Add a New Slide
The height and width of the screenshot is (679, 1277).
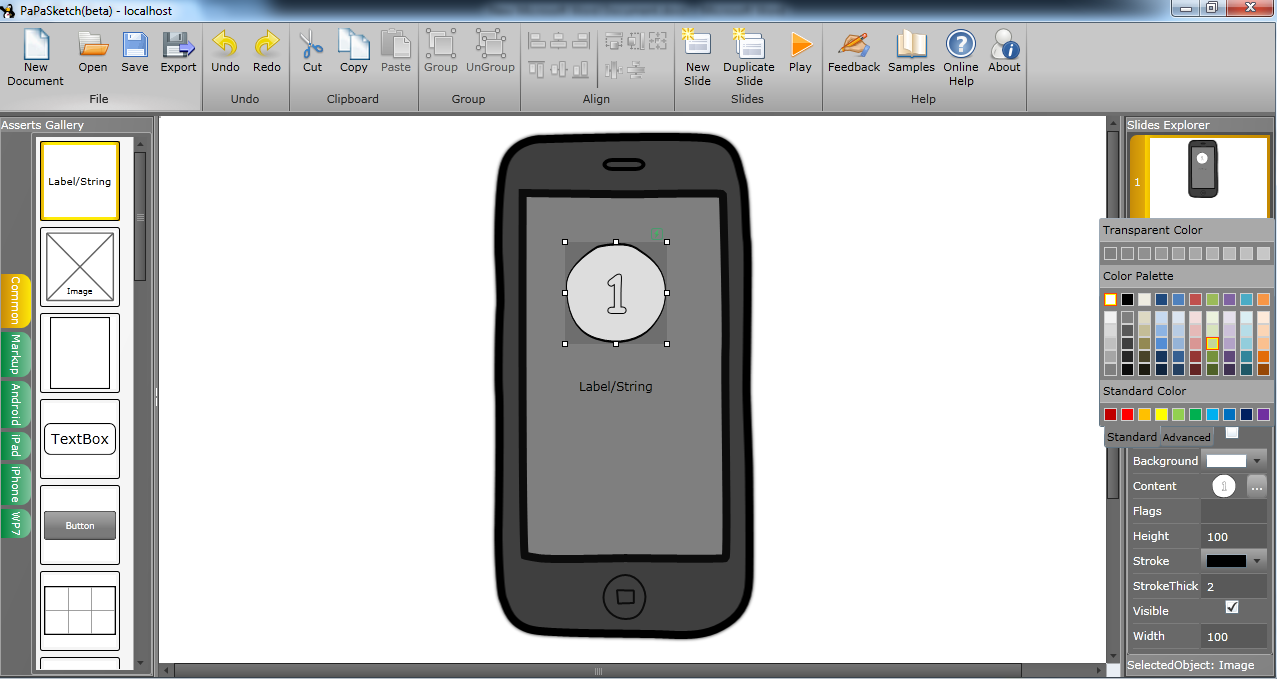[697, 58]
